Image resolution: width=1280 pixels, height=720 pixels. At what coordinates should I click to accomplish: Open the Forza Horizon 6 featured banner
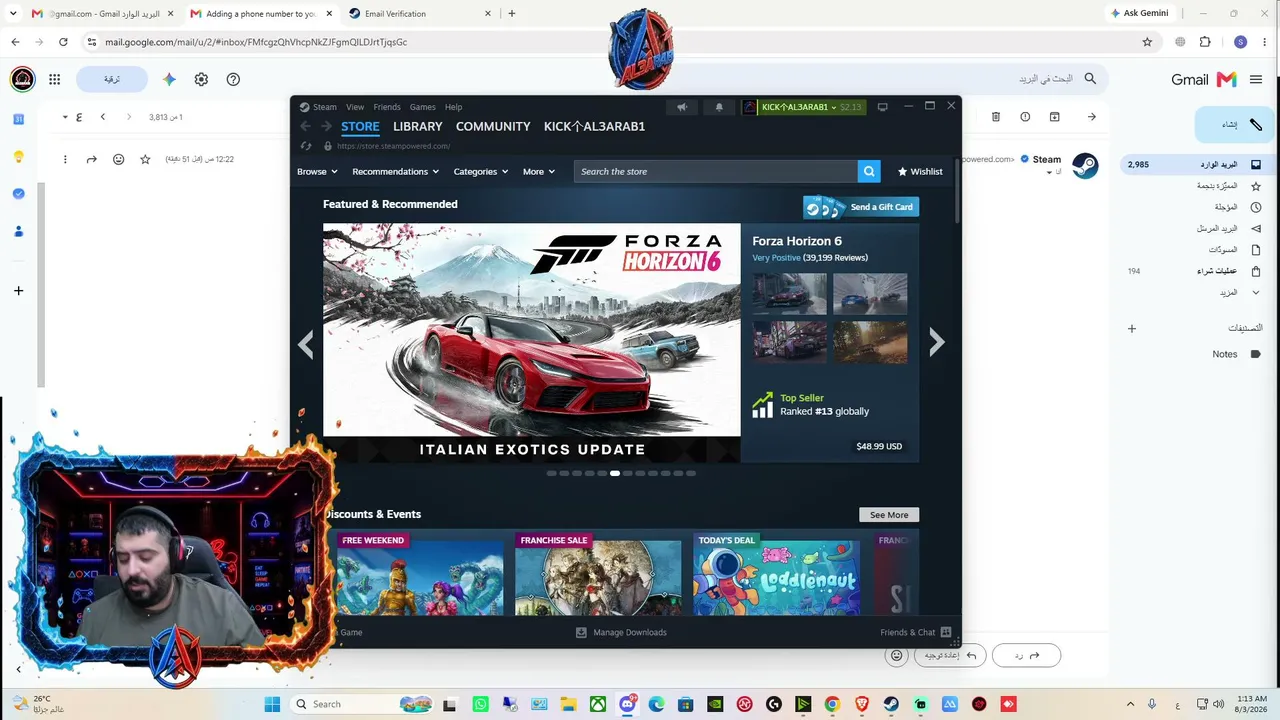pos(531,343)
